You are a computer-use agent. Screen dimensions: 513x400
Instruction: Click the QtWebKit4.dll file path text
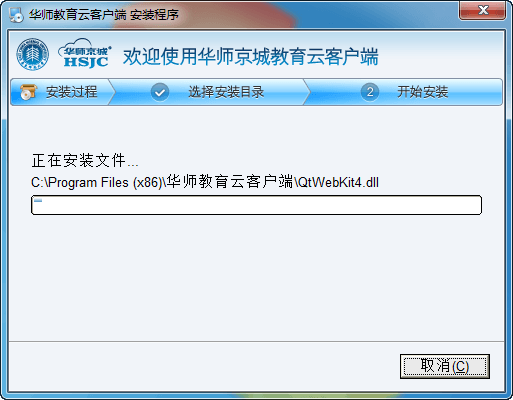pyautogui.click(x=205, y=182)
